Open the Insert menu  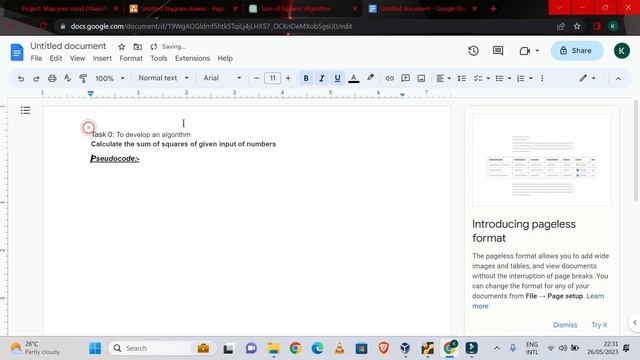pyautogui.click(x=102, y=58)
